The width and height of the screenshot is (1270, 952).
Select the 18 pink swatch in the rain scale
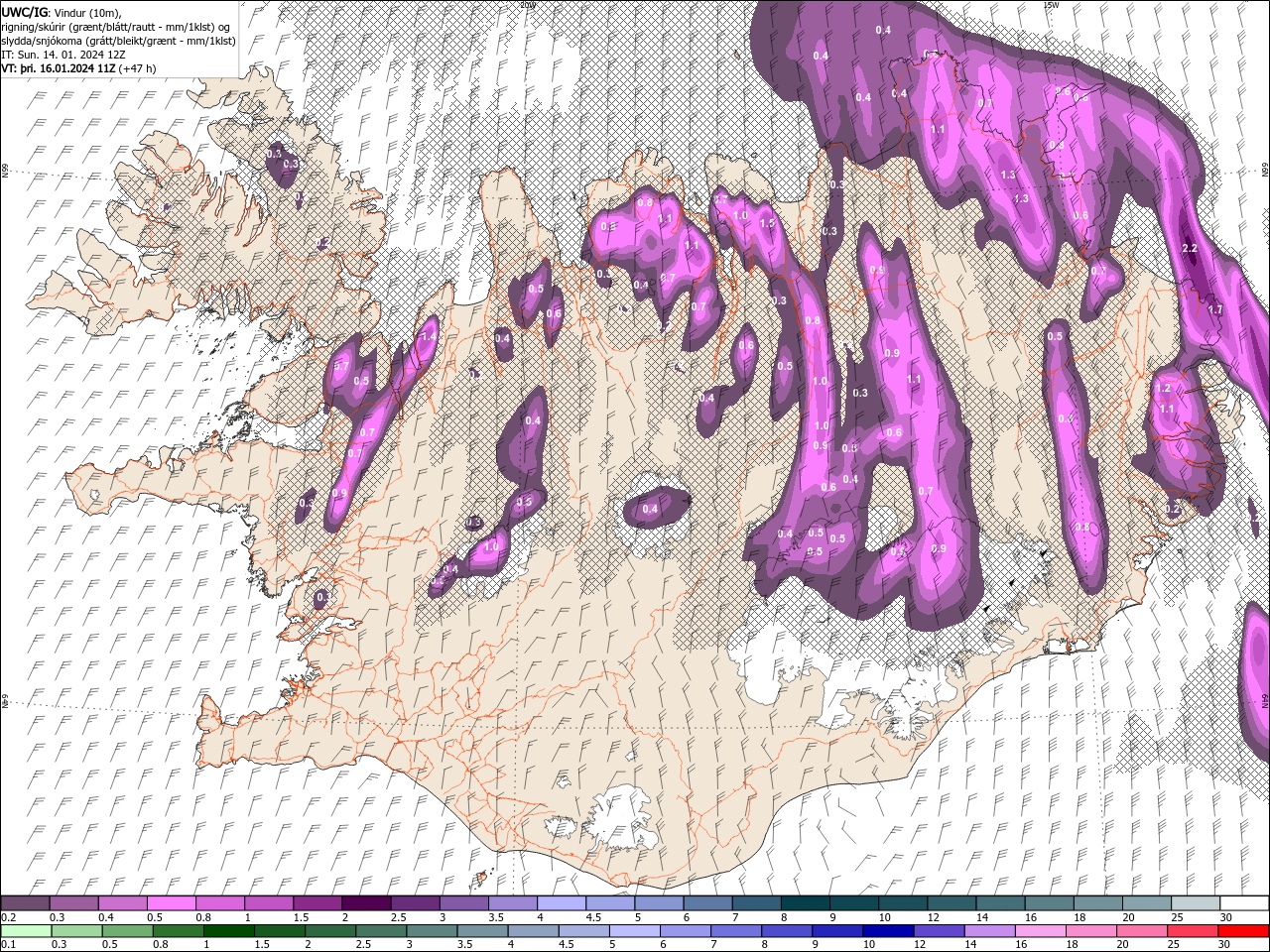point(1089,931)
